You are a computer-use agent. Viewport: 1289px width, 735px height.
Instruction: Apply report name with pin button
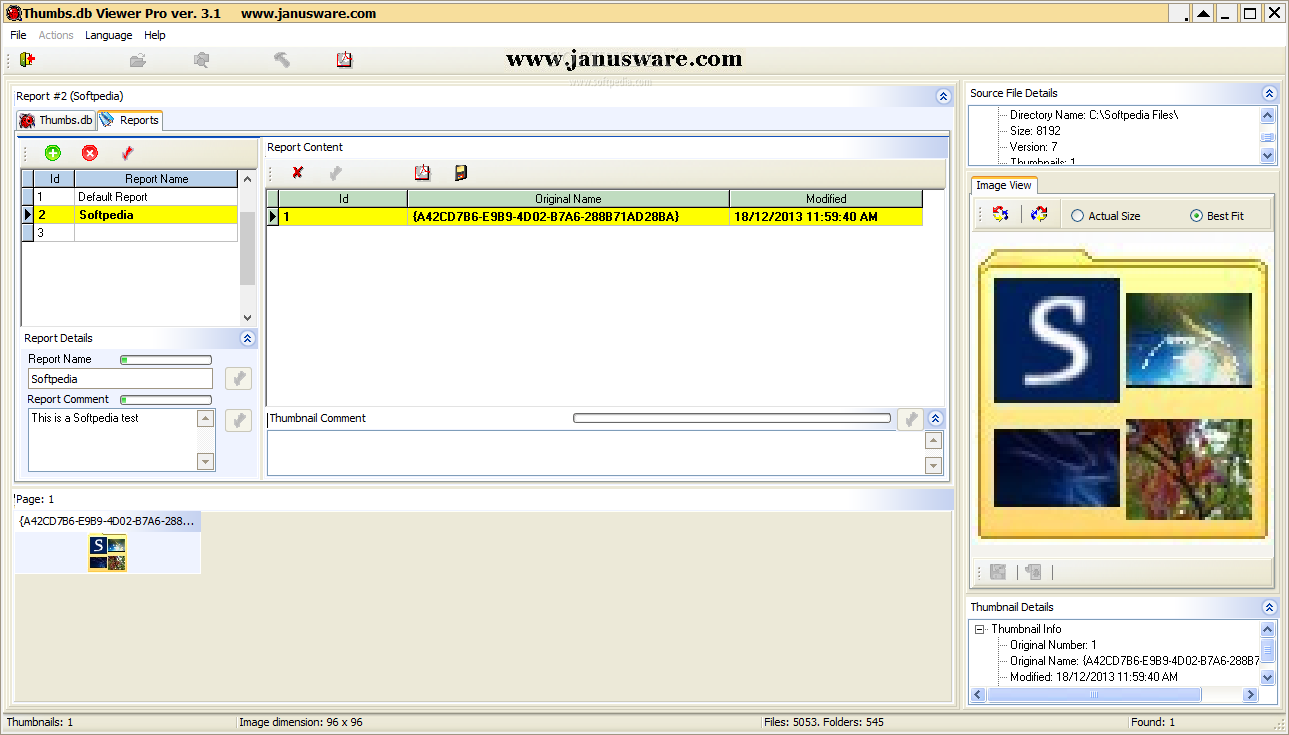(x=238, y=379)
